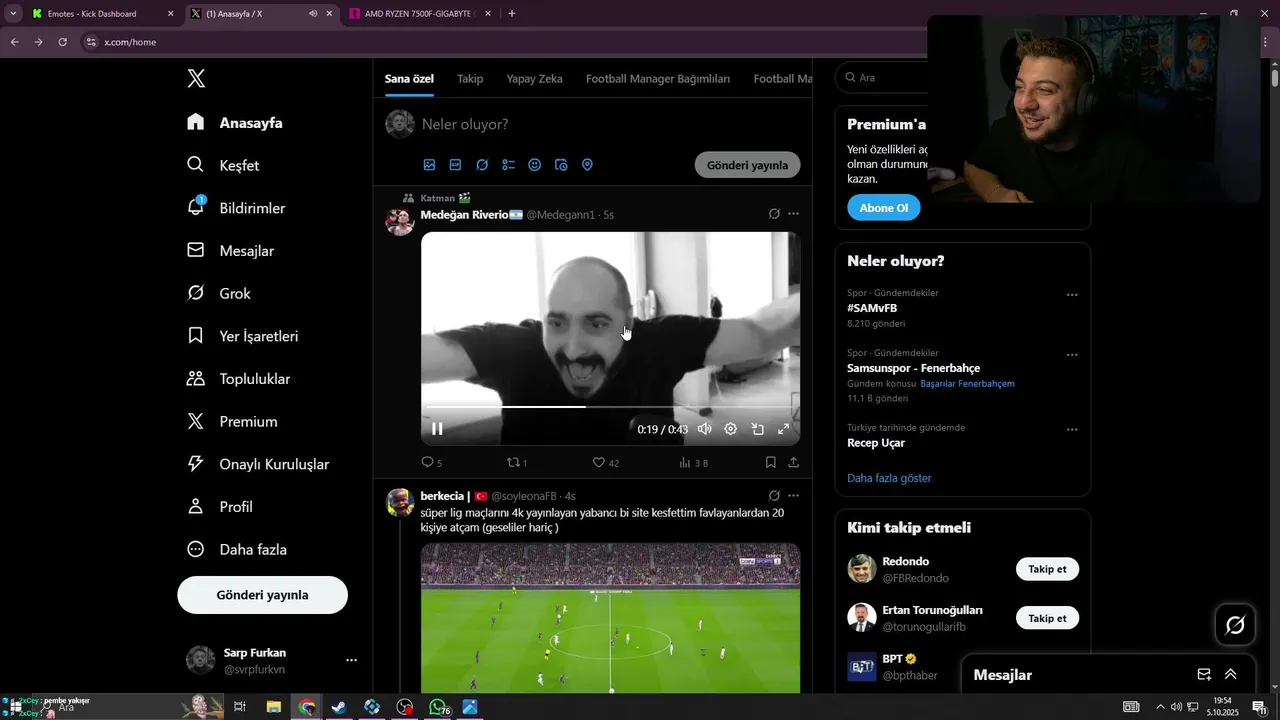Screen dimensions: 1280x720
Task: Click Grok enhance icon in composer
Action: point(482,165)
